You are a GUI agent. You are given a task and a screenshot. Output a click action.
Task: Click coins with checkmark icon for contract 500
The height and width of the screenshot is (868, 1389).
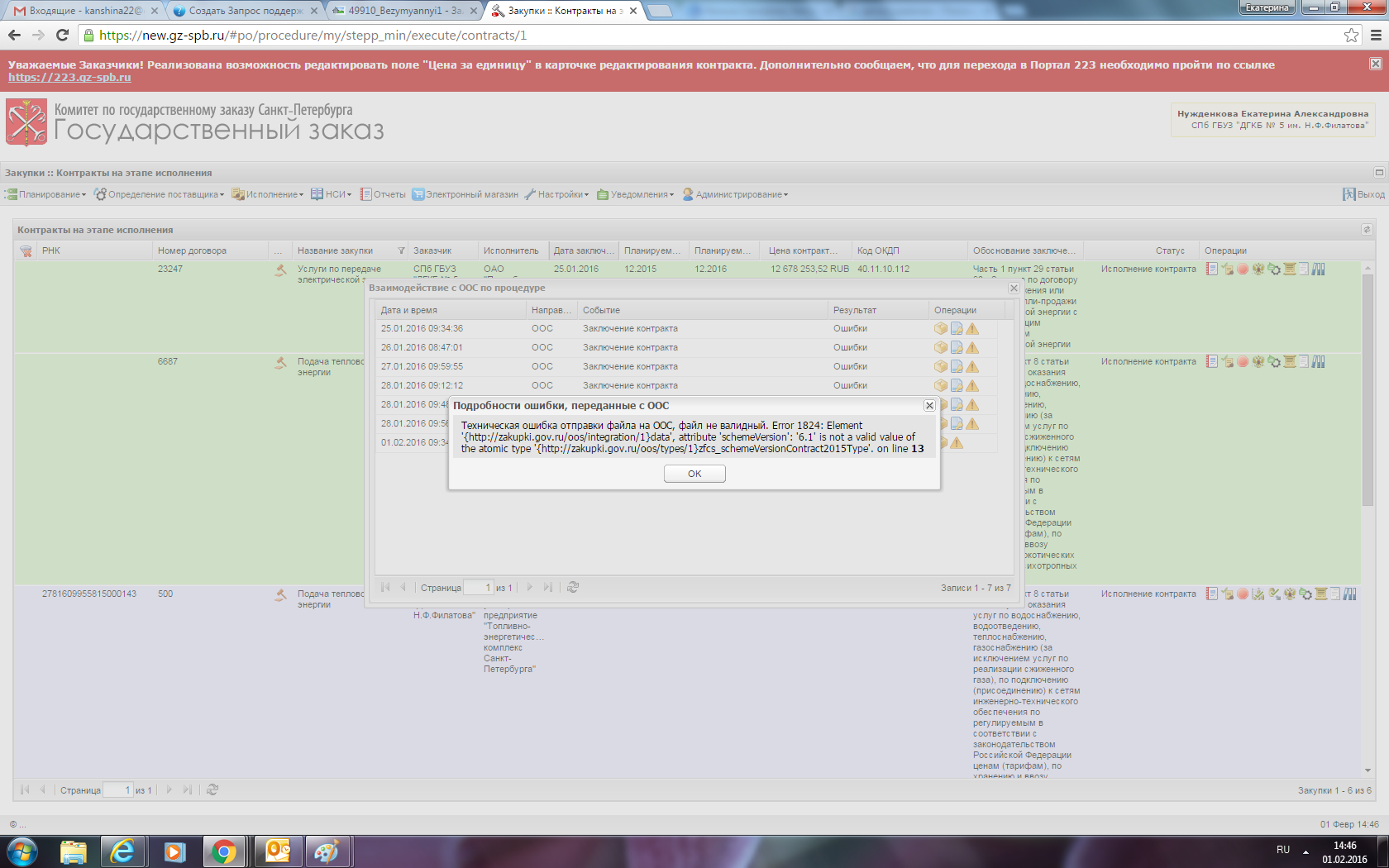point(1258,594)
